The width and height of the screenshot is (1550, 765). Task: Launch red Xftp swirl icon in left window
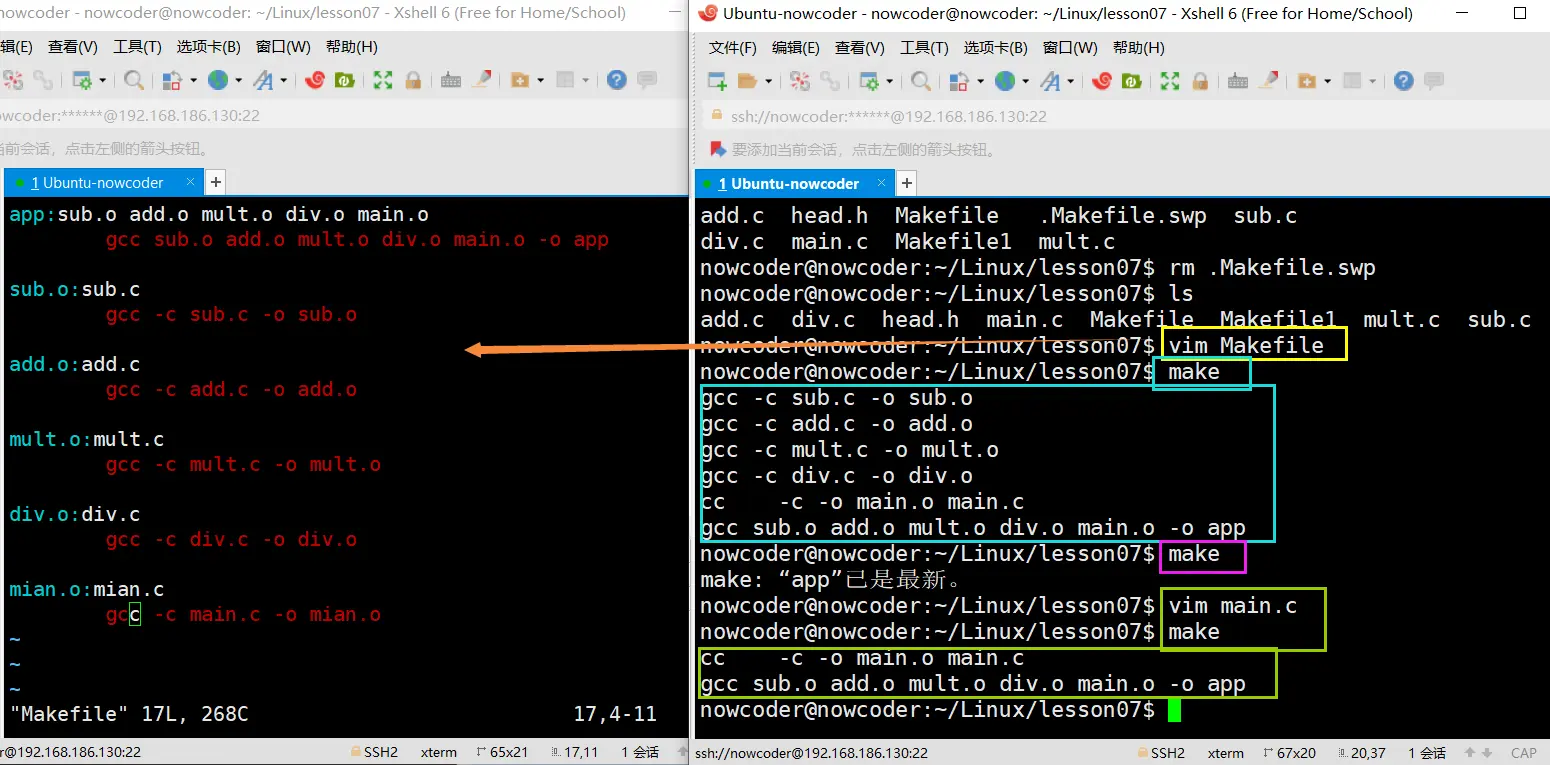click(315, 81)
